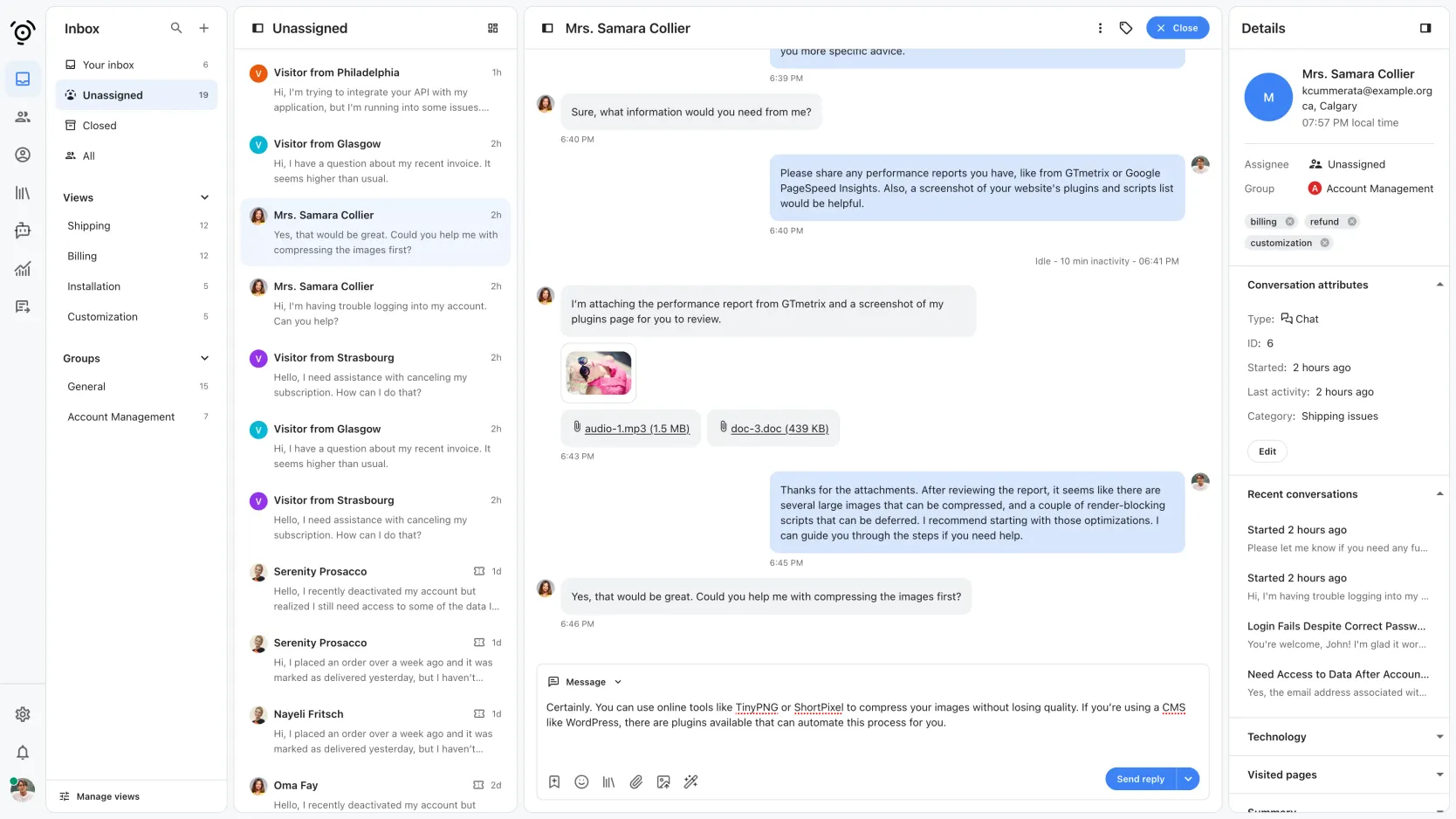Open the tag icon in conversation header
The image size is (1456, 819).
coord(1126,28)
